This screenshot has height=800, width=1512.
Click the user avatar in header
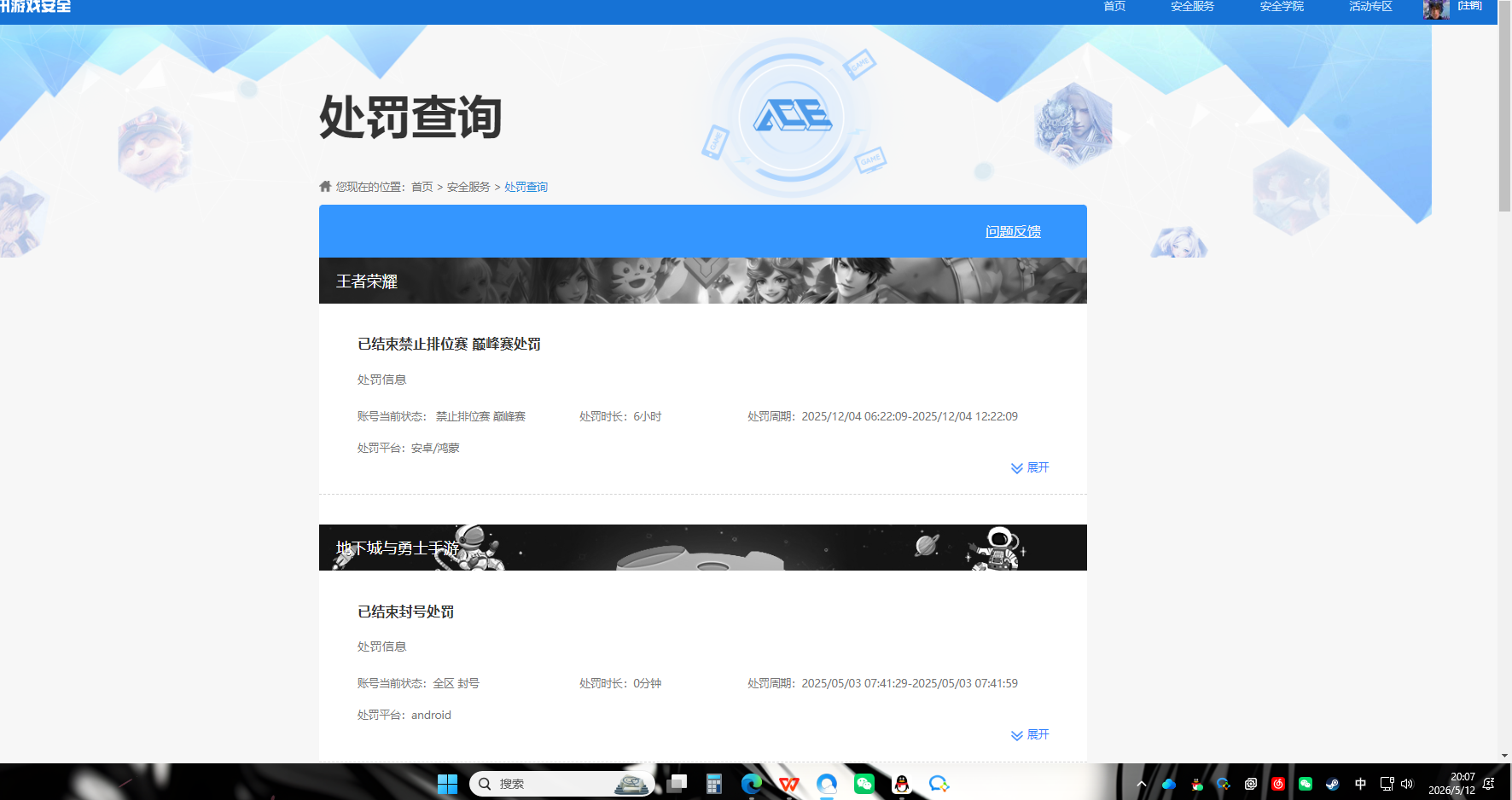(1436, 9)
